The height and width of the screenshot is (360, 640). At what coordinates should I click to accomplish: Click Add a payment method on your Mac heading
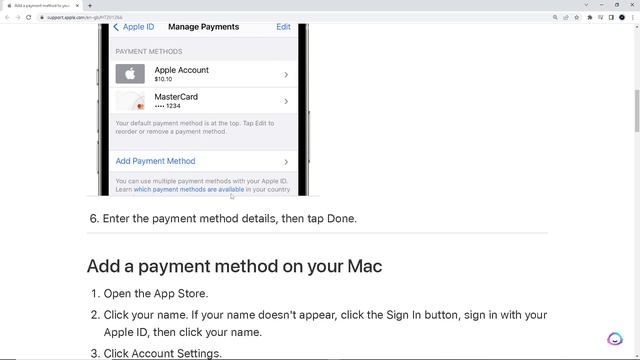coord(235,266)
